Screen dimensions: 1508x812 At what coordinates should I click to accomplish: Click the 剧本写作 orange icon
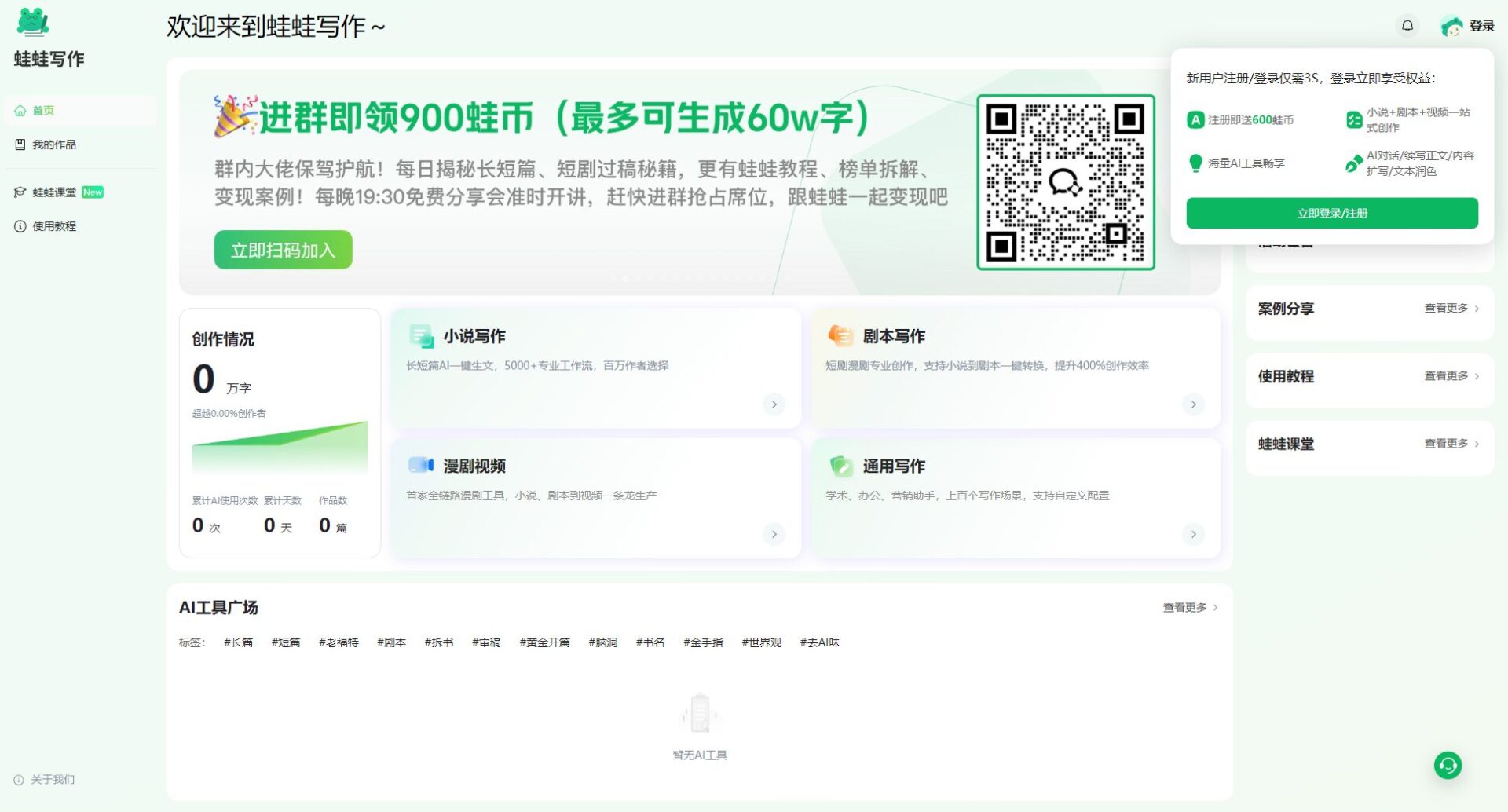[840, 336]
